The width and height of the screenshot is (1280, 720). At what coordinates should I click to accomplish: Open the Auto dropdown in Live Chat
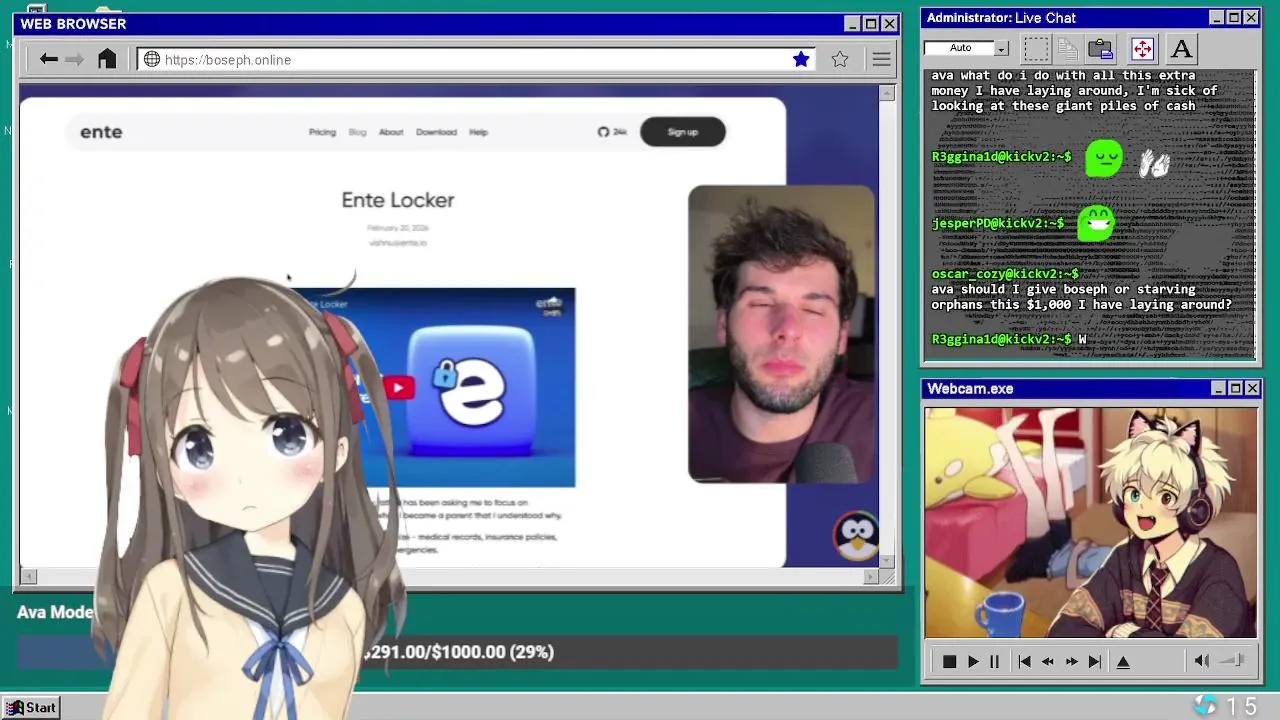(1001, 48)
